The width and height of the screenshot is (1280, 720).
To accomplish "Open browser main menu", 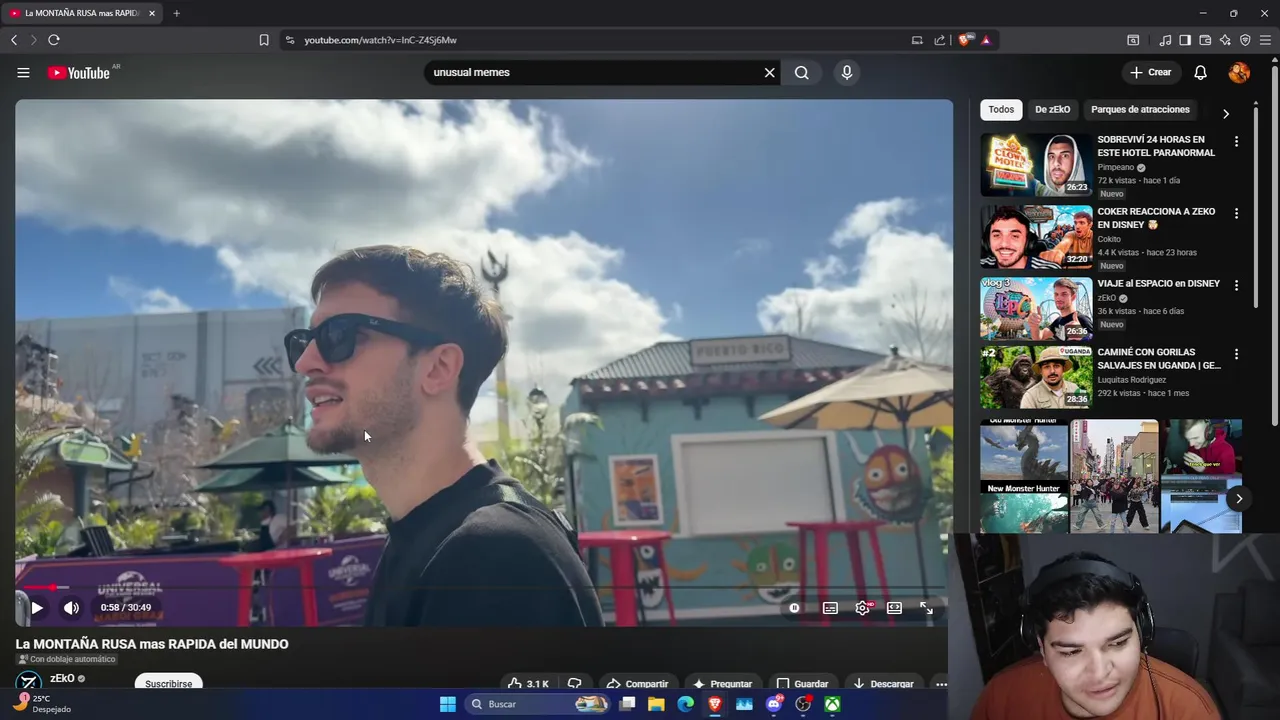I will point(1266,40).
